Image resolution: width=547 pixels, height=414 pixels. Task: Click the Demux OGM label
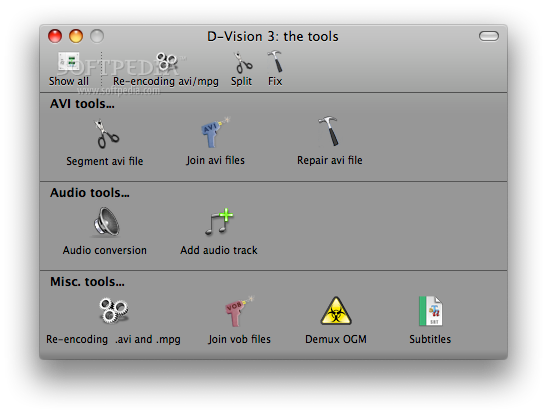coord(336,339)
